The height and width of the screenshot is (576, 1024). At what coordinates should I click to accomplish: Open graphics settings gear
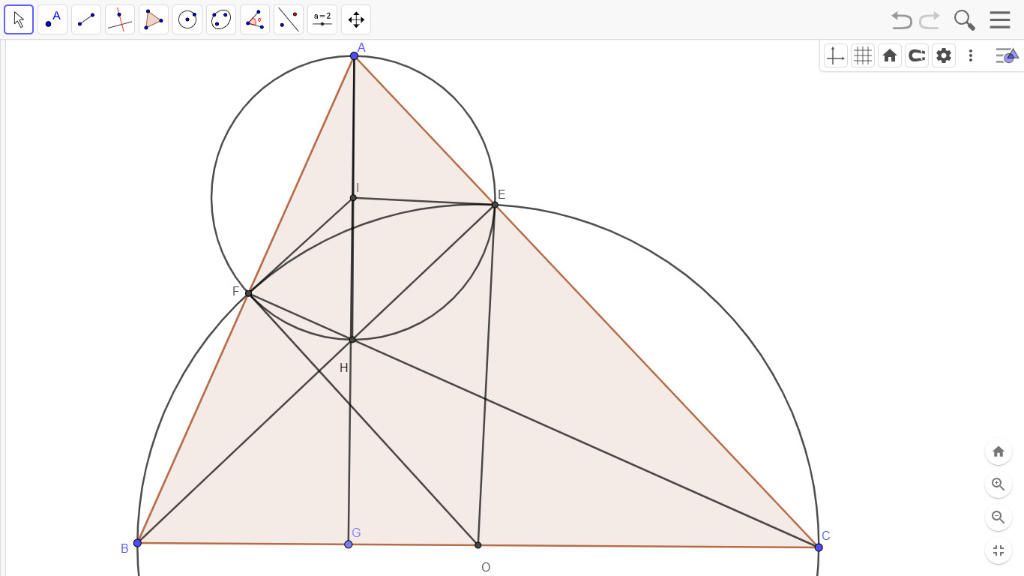pos(944,56)
